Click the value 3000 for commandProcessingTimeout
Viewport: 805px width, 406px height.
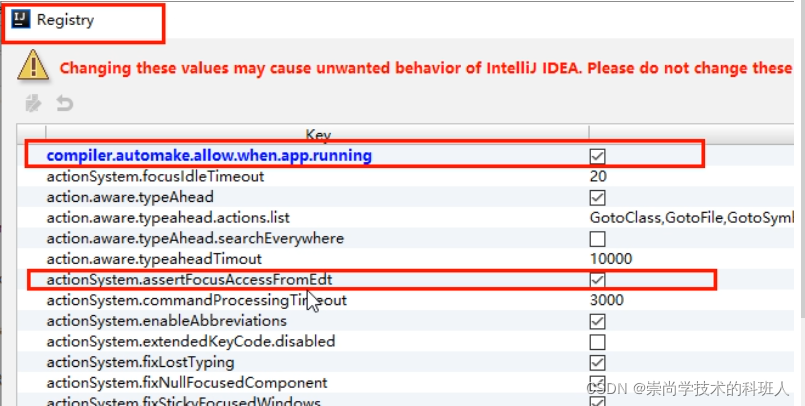607,300
